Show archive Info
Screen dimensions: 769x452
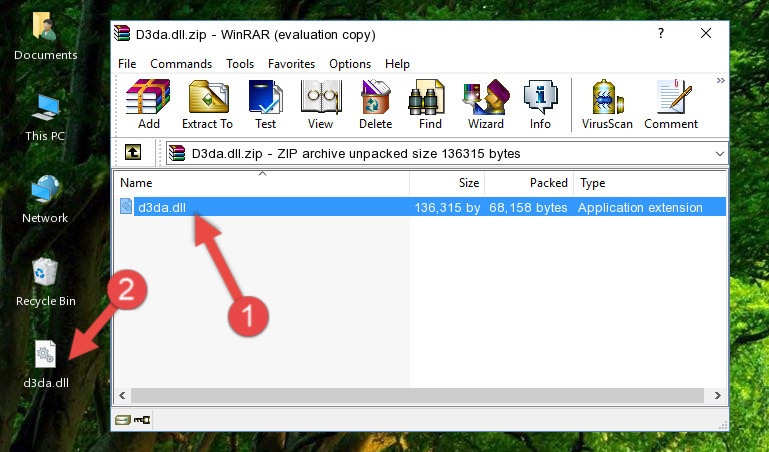coord(540,104)
